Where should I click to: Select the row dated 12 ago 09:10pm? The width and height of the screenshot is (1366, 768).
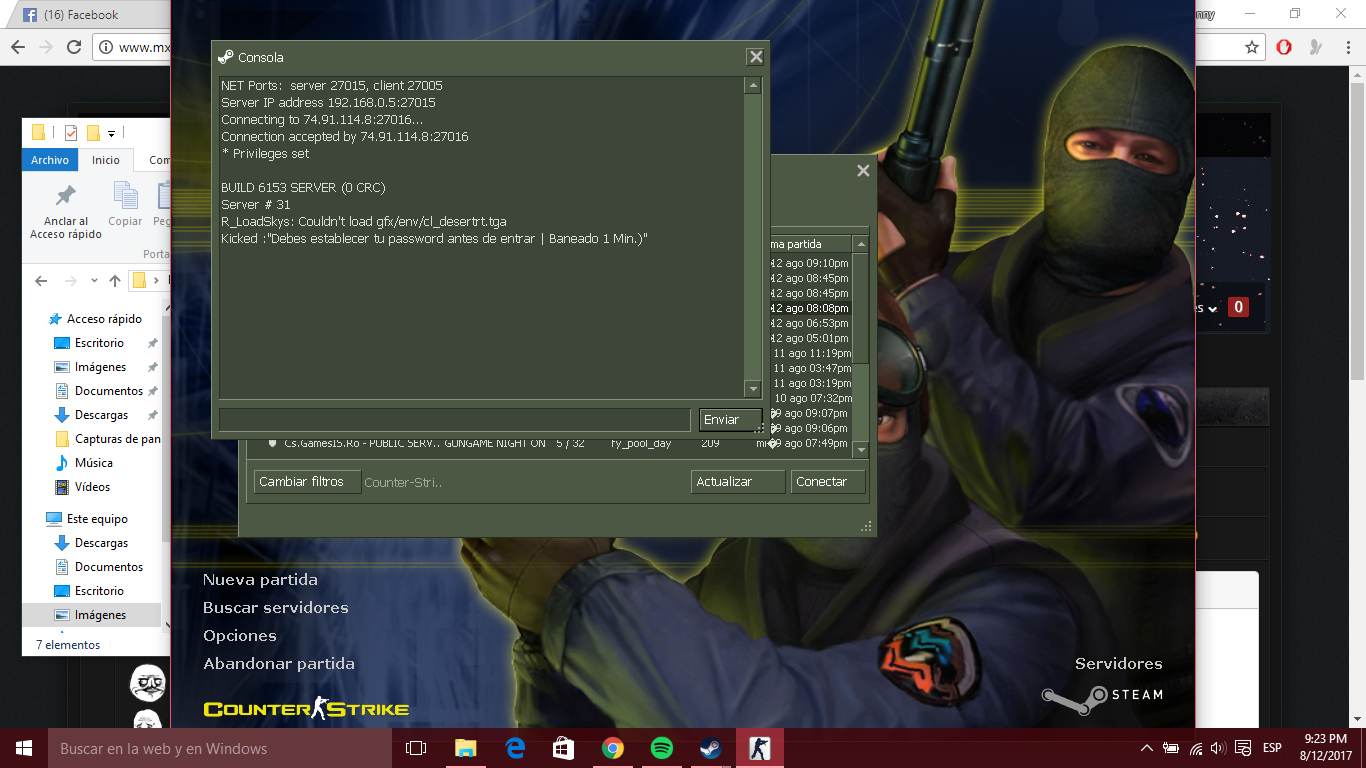[x=810, y=264]
